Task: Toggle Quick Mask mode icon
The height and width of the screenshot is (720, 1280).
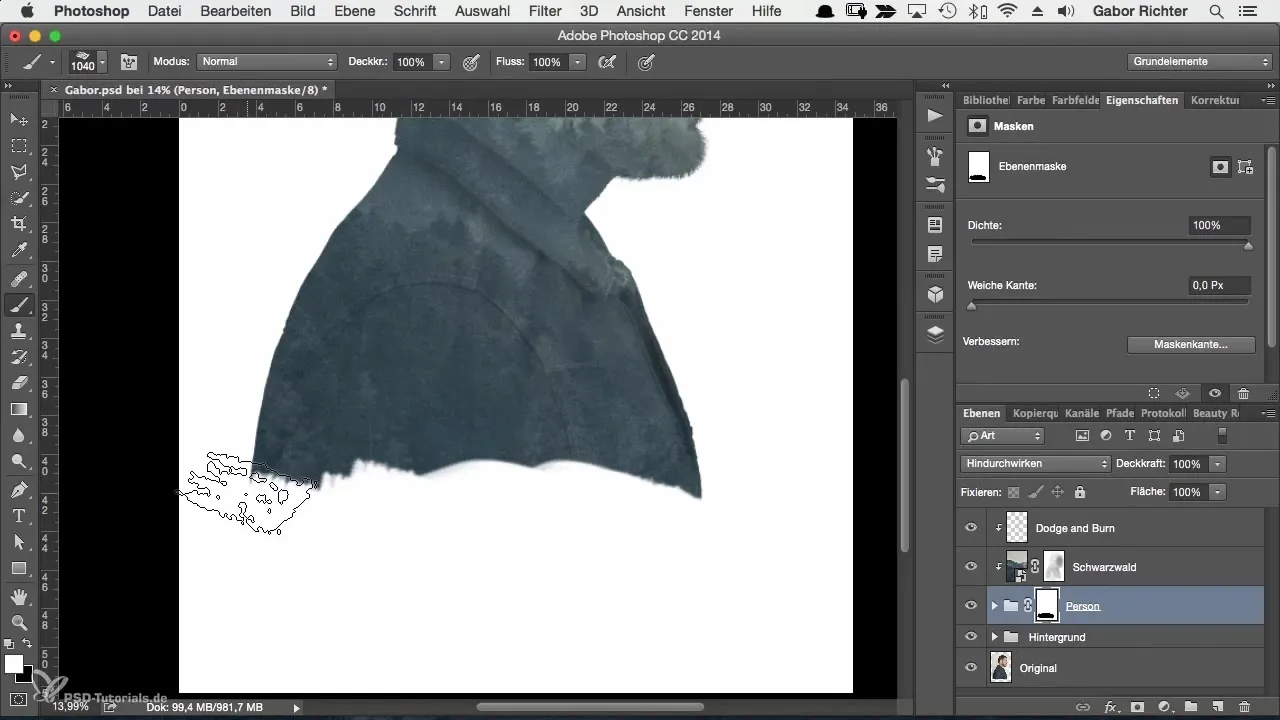Action: [x=19, y=699]
